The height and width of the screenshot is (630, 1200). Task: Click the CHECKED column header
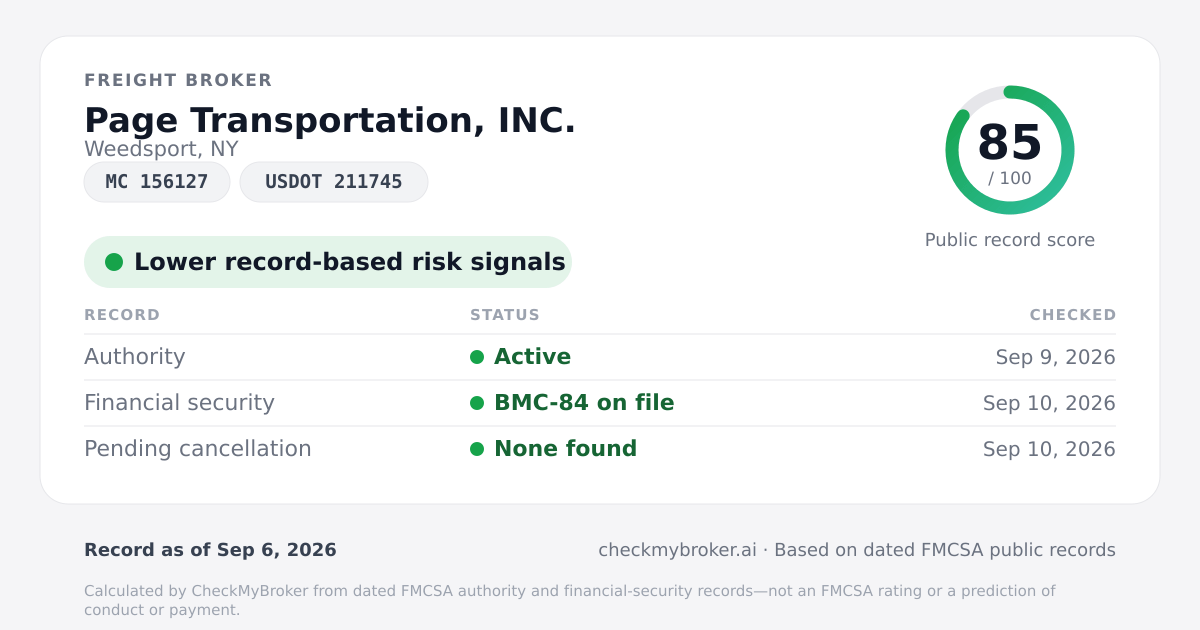tap(1073, 315)
